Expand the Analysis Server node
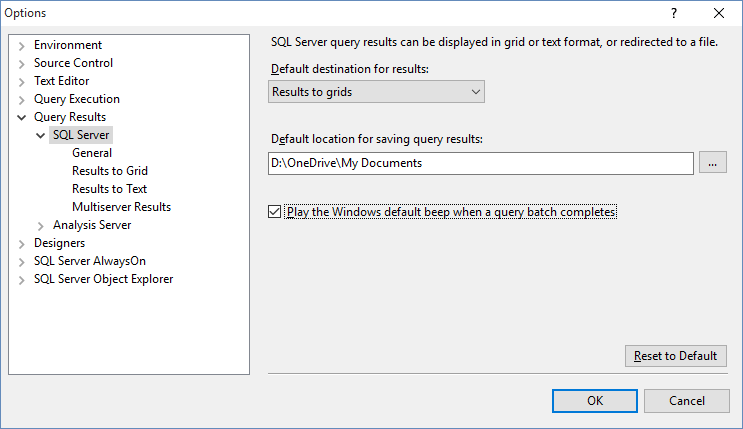 click(40, 226)
